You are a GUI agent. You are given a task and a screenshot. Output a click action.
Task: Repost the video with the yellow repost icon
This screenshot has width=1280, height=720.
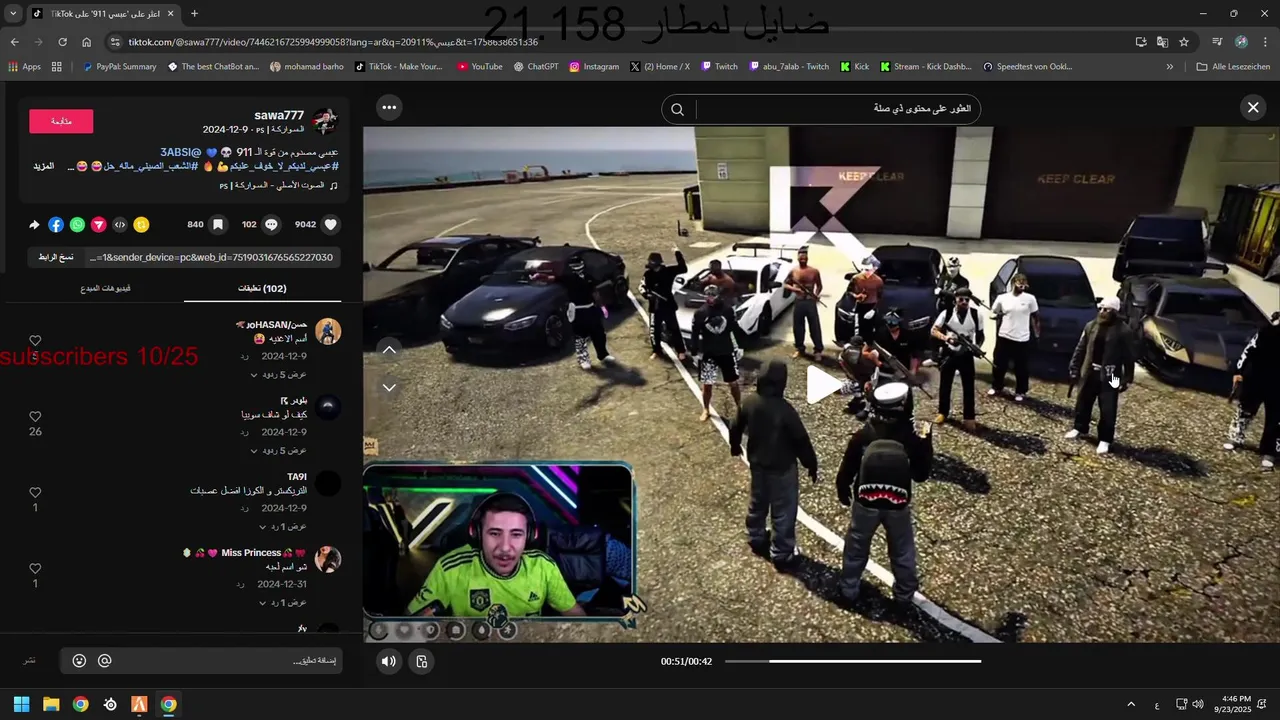(x=141, y=225)
